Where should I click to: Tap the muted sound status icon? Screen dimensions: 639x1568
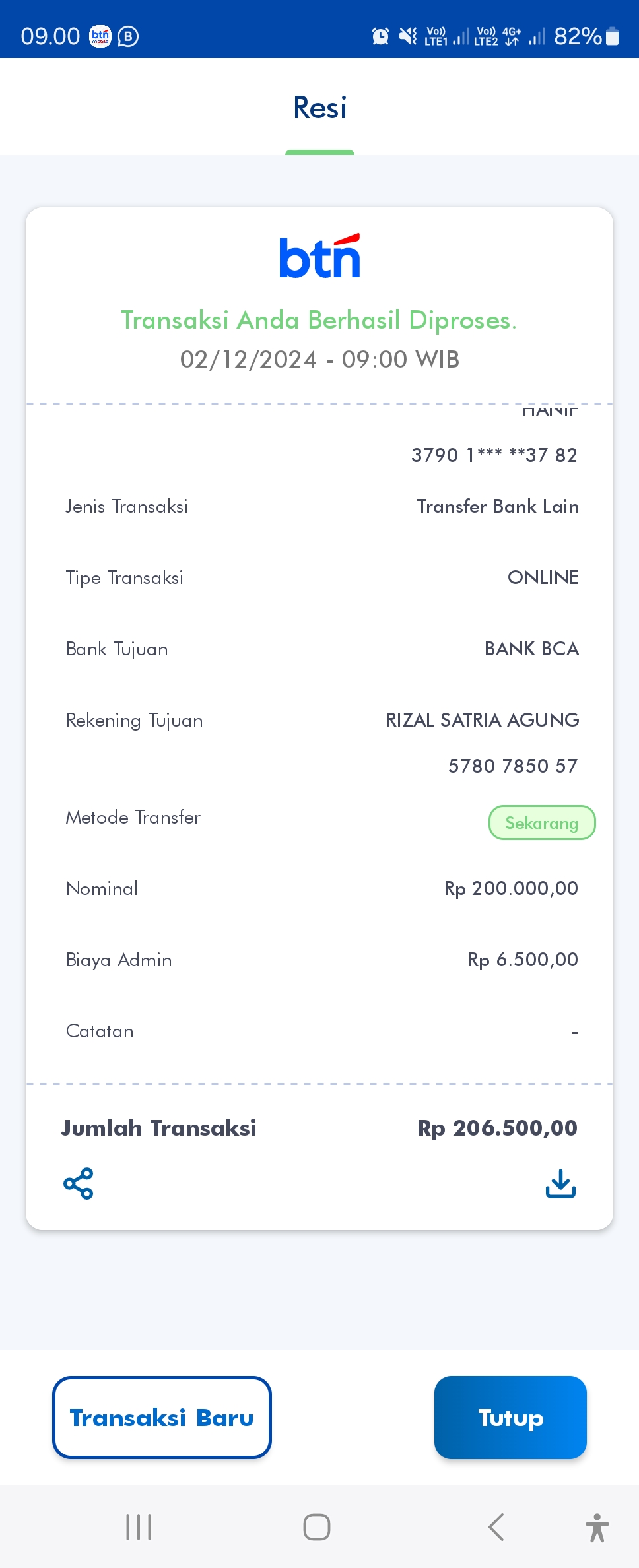408,36
